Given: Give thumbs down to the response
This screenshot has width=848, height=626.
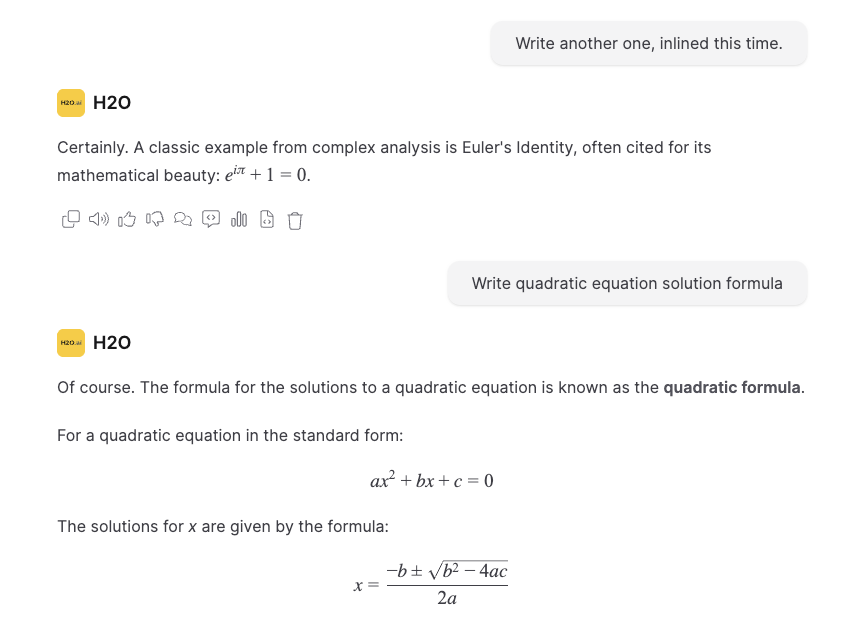Looking at the screenshot, I should click(154, 219).
